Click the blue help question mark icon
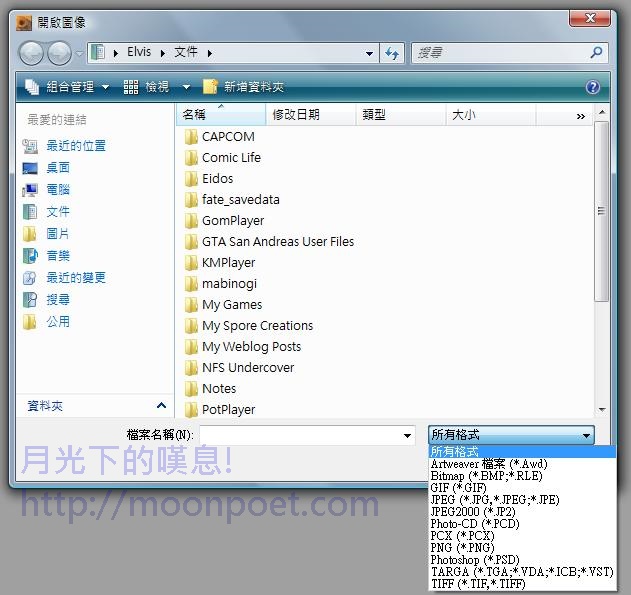The height and width of the screenshot is (595, 631). 593,87
